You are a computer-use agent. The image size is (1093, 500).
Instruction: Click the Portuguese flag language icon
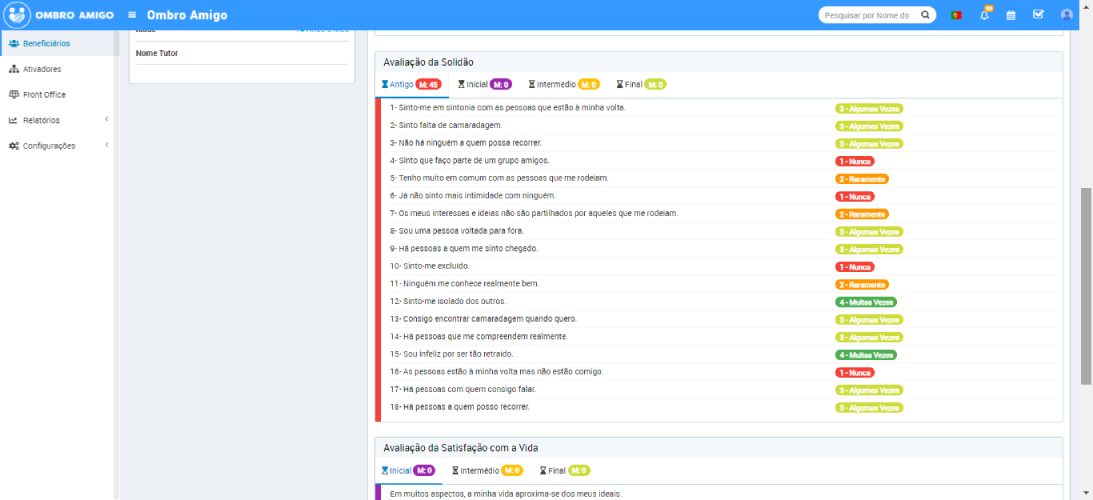pos(956,15)
